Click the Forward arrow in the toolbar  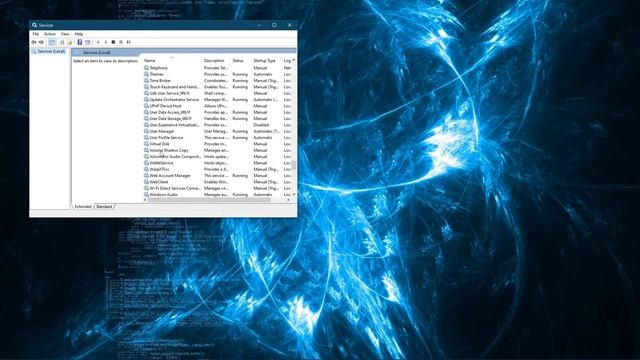coord(41,42)
